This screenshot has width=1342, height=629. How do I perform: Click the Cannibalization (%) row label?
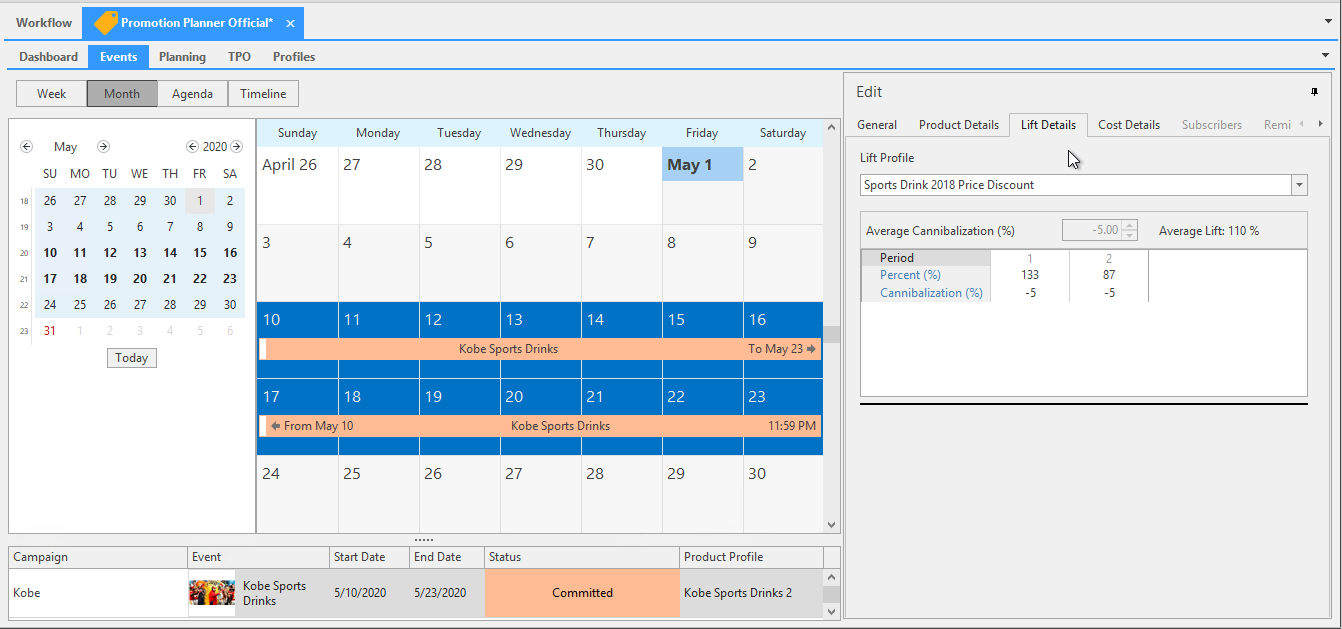(931, 293)
